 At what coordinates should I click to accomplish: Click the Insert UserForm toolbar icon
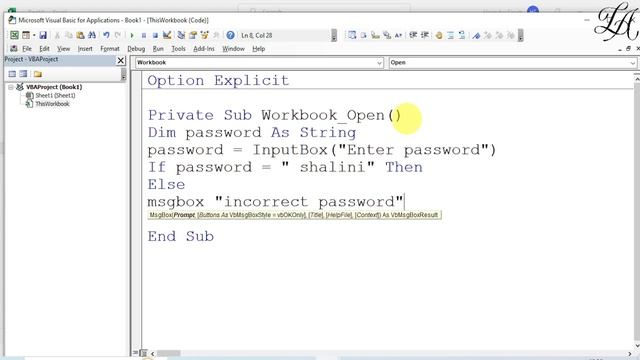[26, 36]
